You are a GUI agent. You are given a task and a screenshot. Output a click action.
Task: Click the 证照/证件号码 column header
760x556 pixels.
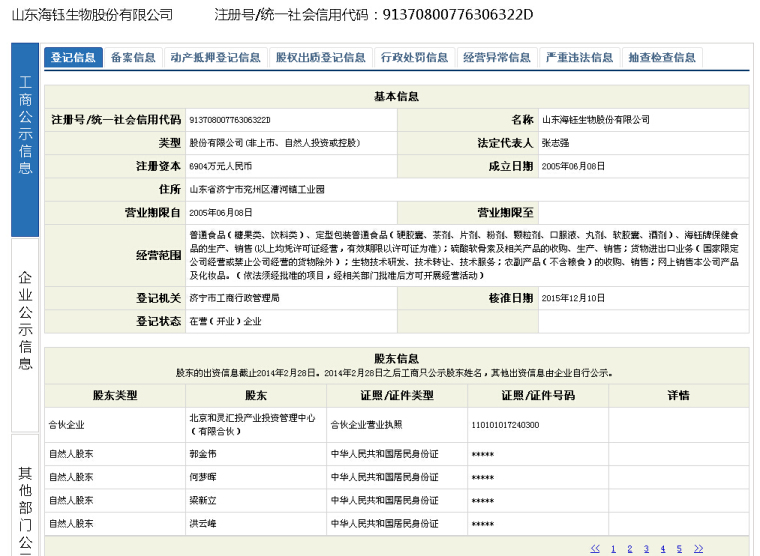pyautogui.click(x=538, y=396)
